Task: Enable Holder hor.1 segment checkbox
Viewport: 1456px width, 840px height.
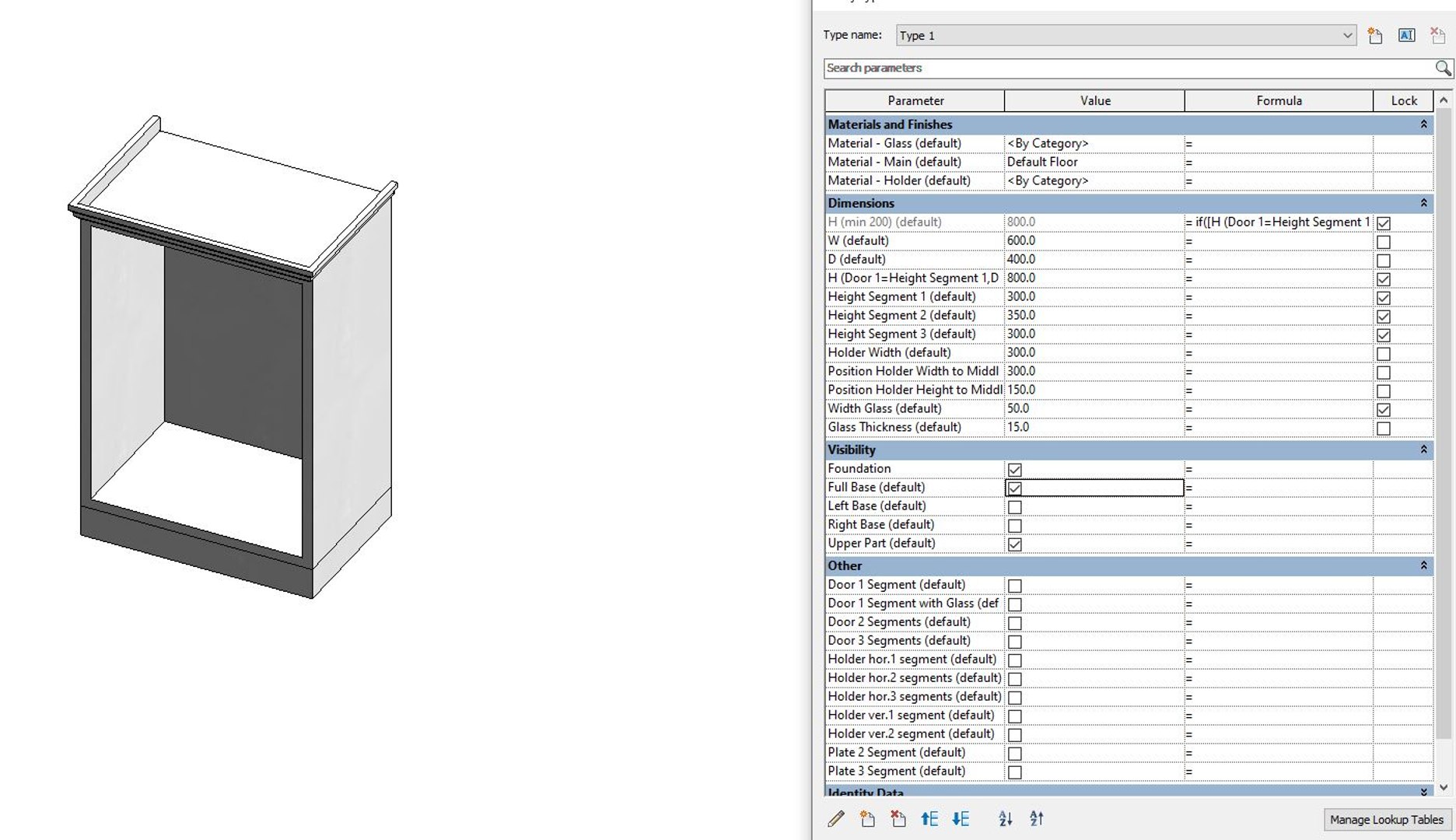Action: coord(1014,660)
